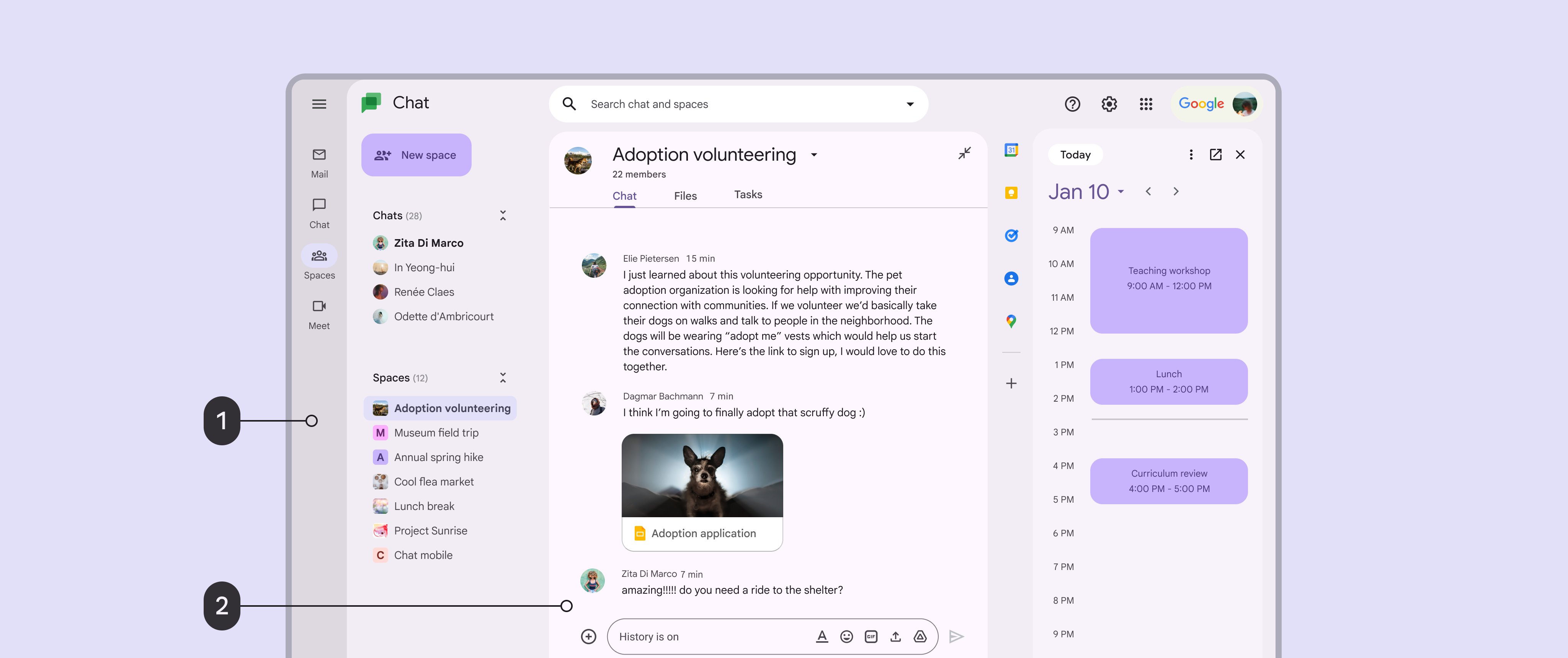Click the History is on message field
Viewport: 1568px width, 658px height.
(x=706, y=636)
